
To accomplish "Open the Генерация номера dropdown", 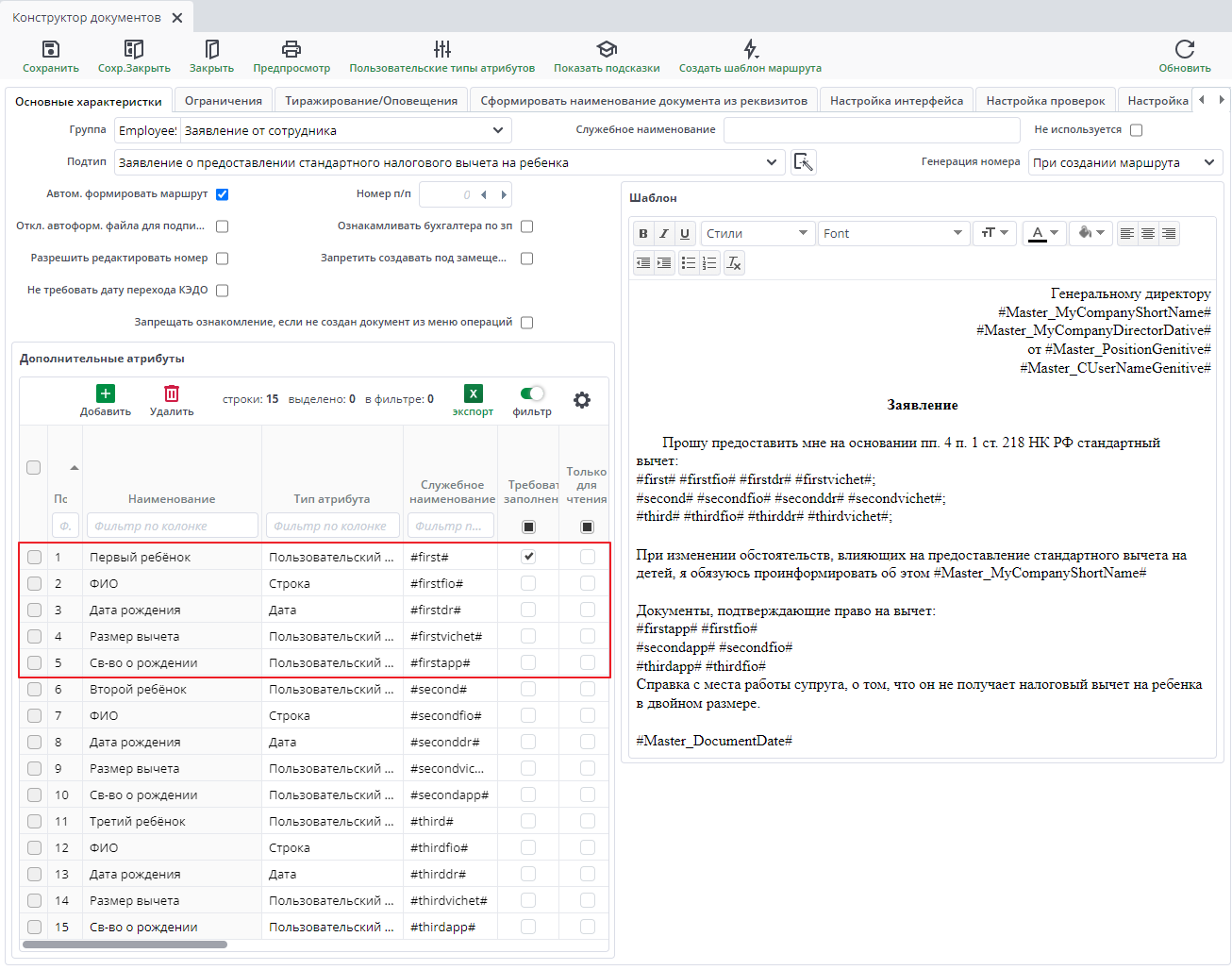I will point(1208,162).
